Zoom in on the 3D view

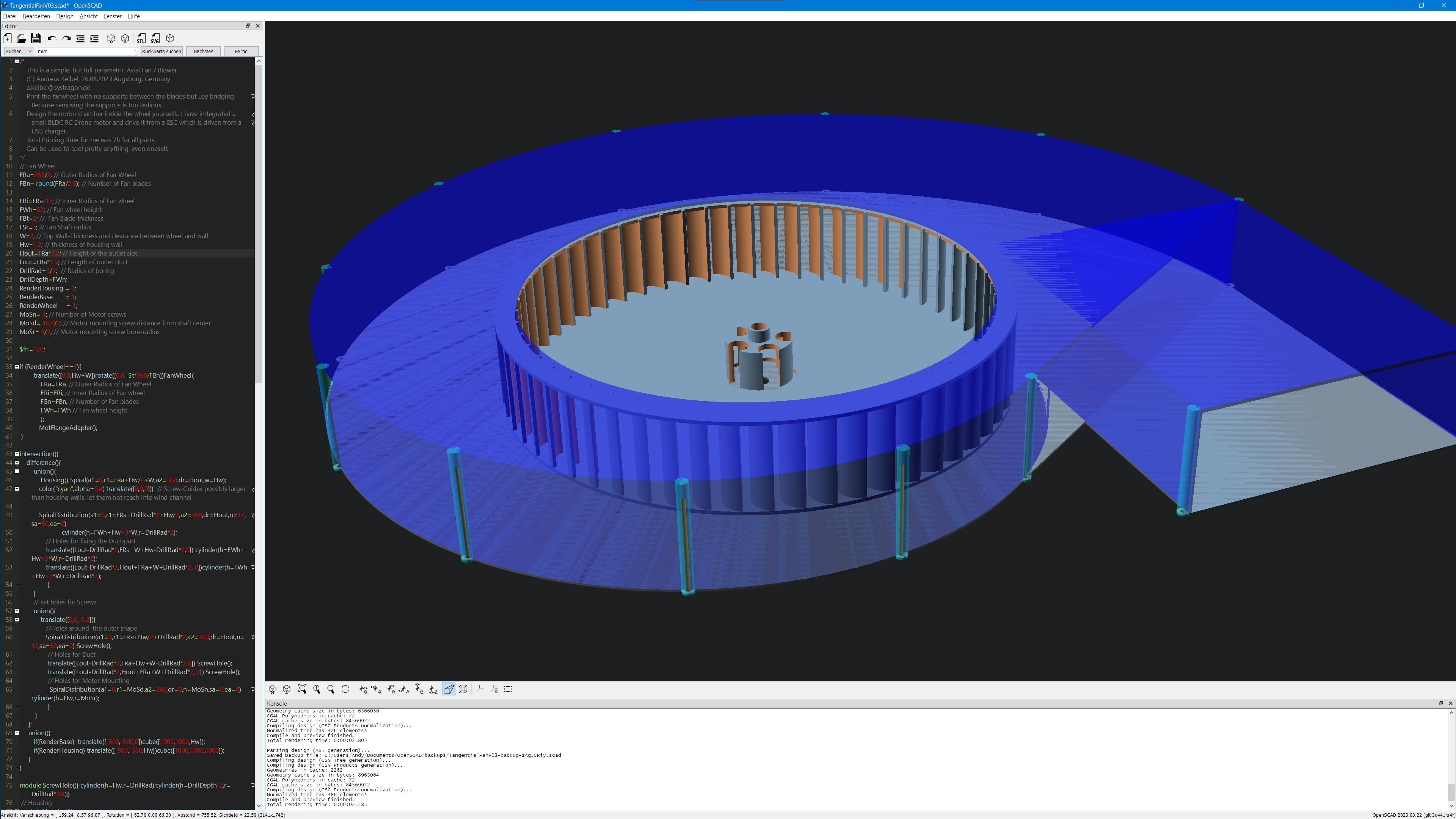tap(317, 690)
